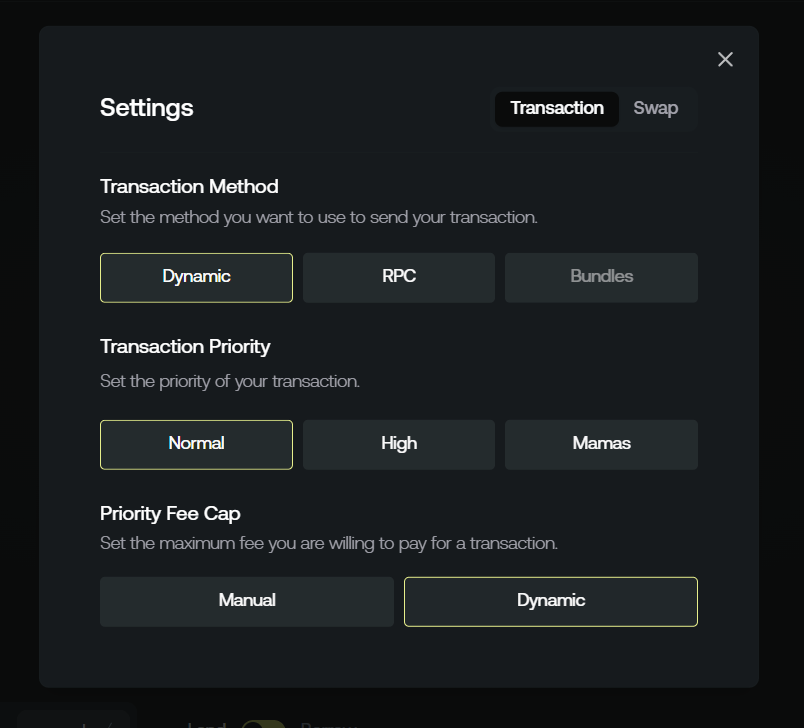The image size is (804, 728).
Task: Choose Manual for Priority Fee Cap
Action: click(247, 601)
